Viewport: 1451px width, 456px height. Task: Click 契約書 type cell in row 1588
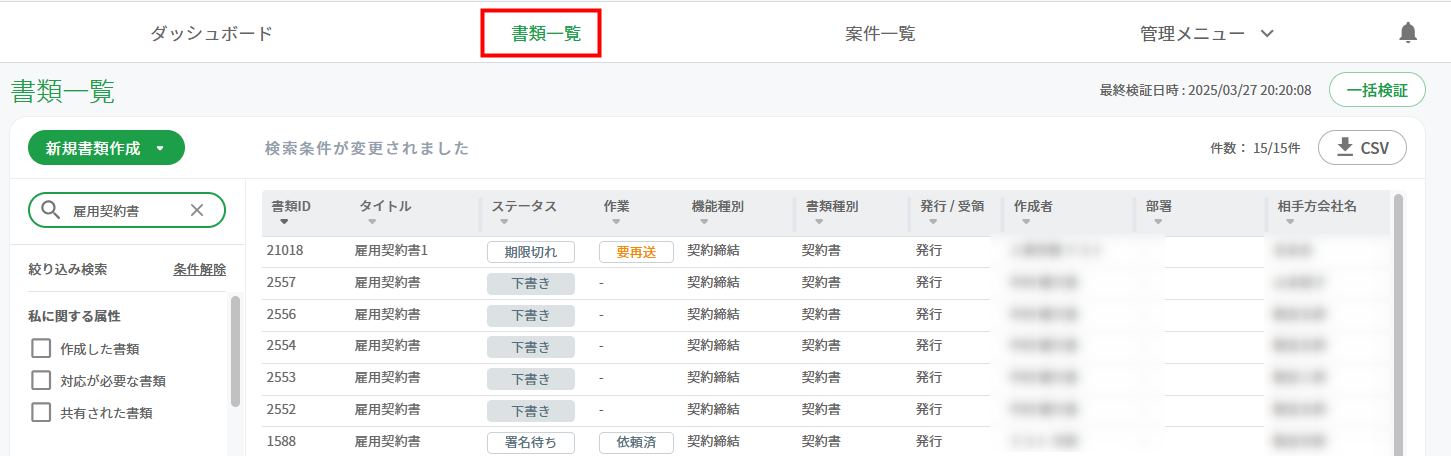821,441
